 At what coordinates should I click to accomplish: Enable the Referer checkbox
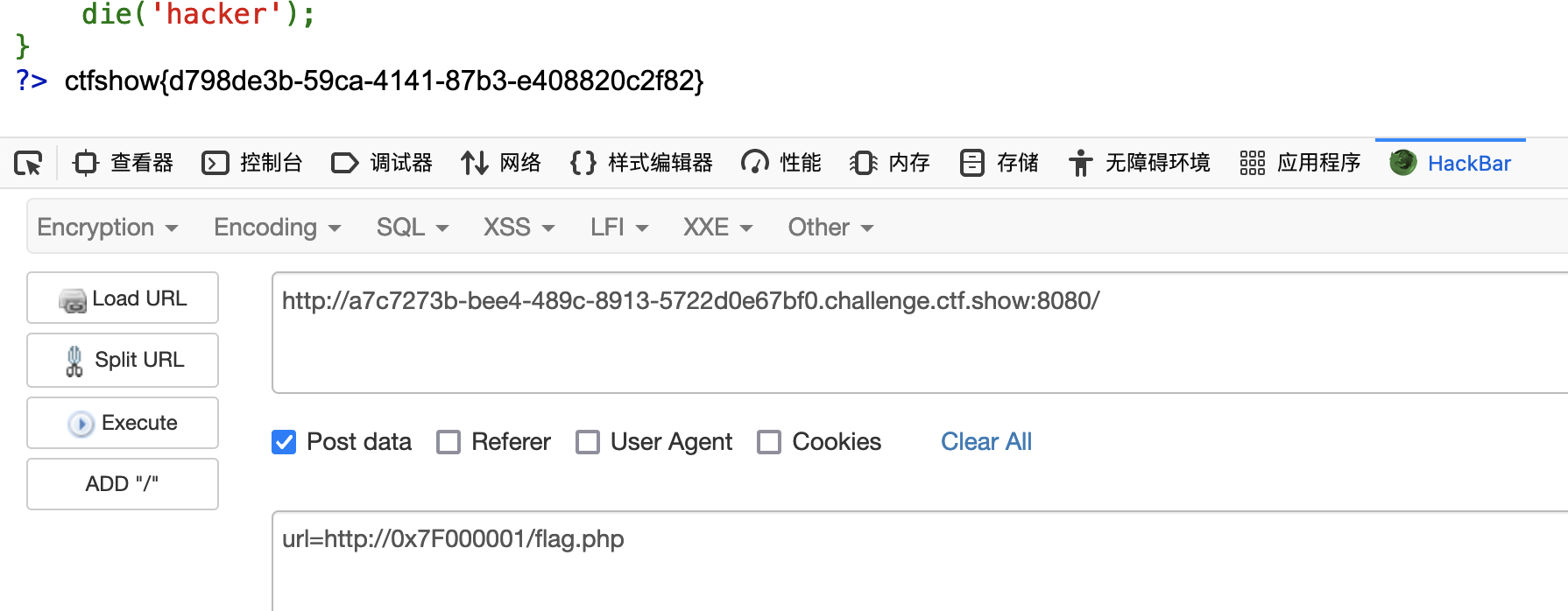[449, 442]
